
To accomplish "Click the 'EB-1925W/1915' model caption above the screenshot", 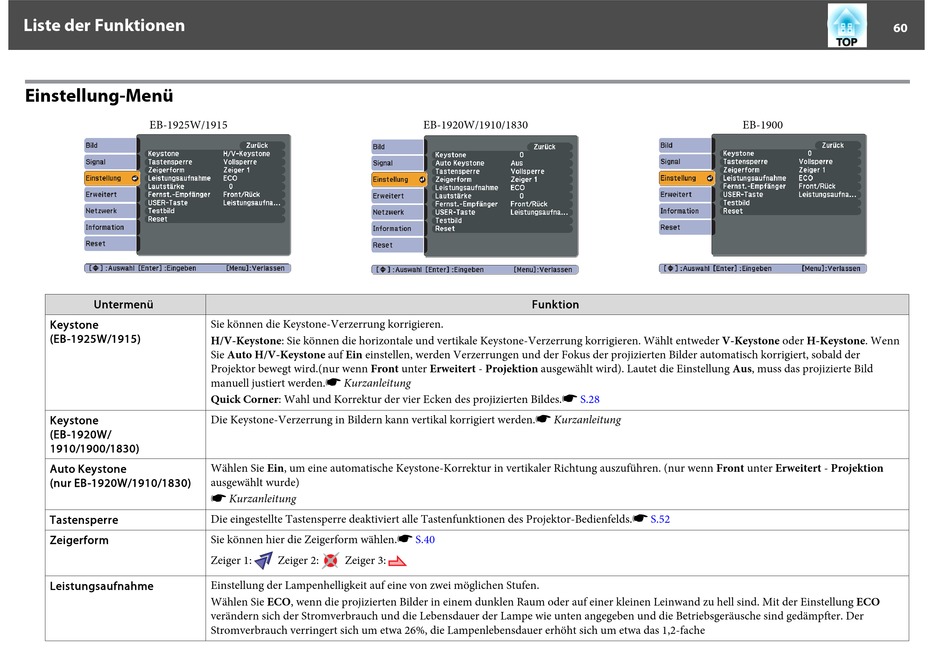I will tap(188, 125).
